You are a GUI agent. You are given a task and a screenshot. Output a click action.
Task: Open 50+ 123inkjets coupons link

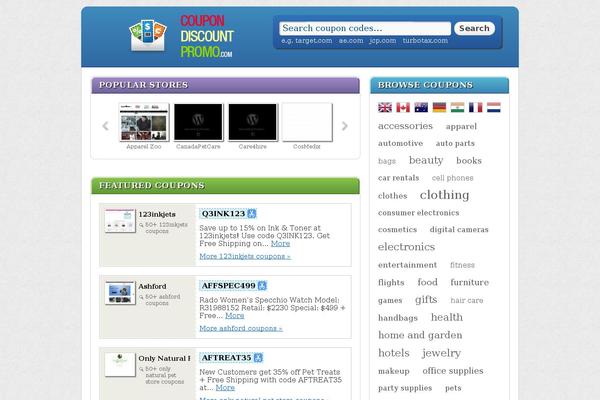[164, 228]
